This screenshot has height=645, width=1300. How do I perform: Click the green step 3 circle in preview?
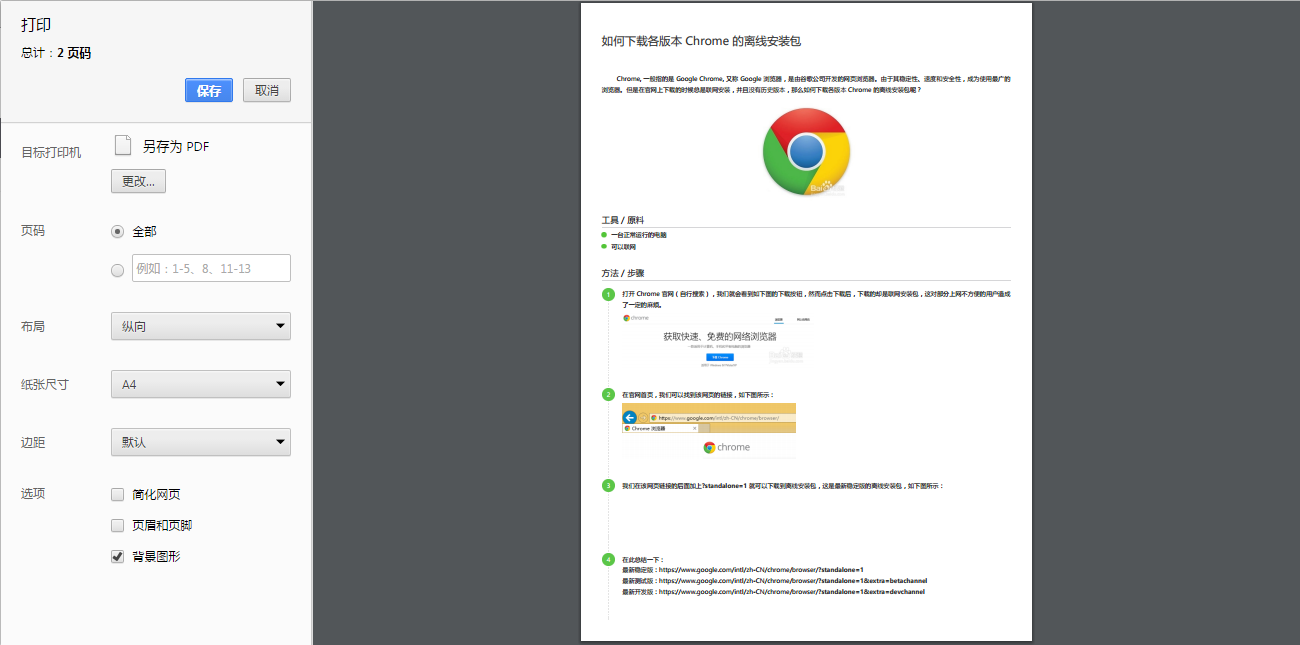[x=608, y=486]
